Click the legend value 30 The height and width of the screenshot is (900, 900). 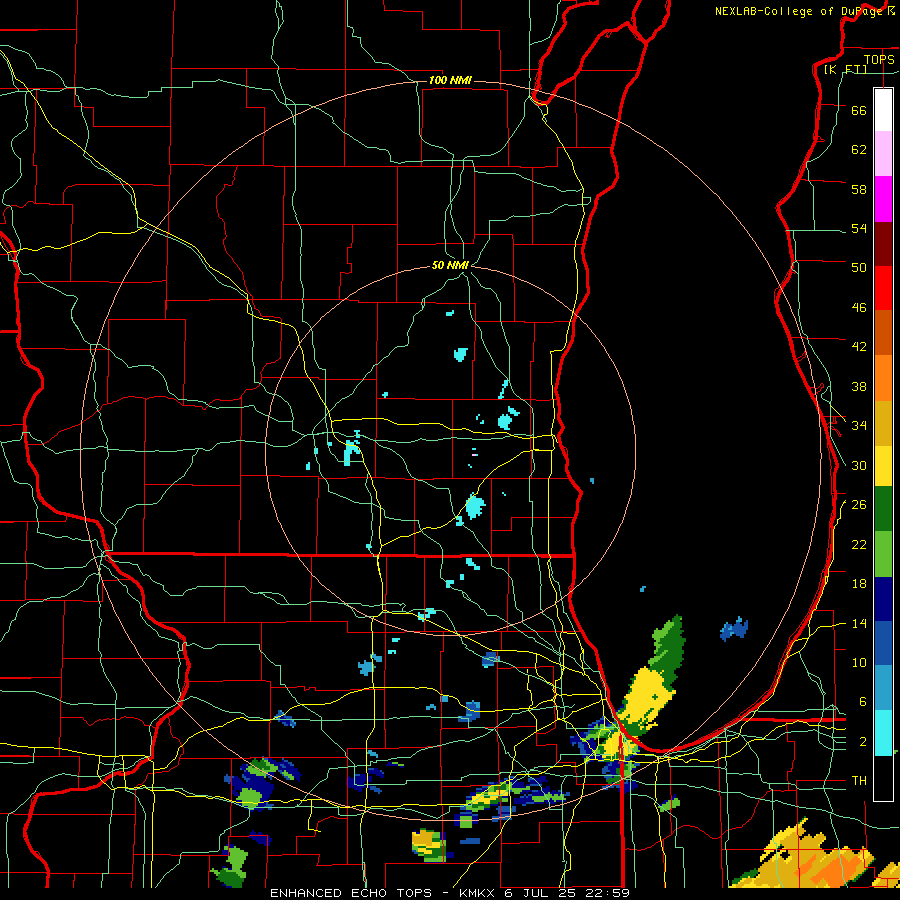(x=859, y=465)
